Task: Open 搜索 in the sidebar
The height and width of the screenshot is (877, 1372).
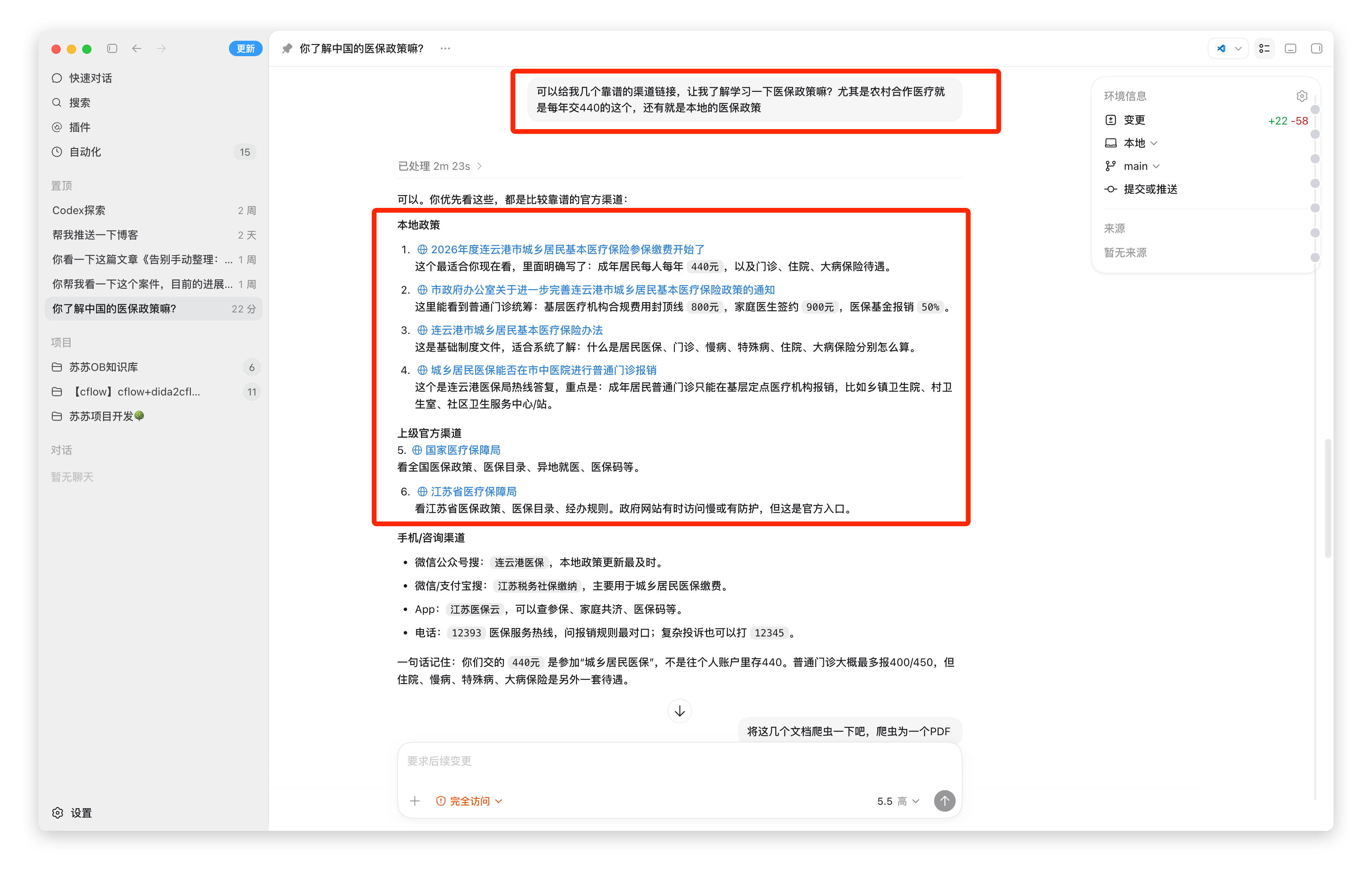Action: (x=153, y=103)
